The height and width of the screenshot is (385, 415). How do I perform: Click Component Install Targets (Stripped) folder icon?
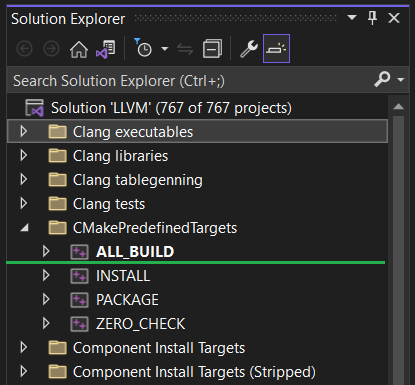click(x=58, y=371)
